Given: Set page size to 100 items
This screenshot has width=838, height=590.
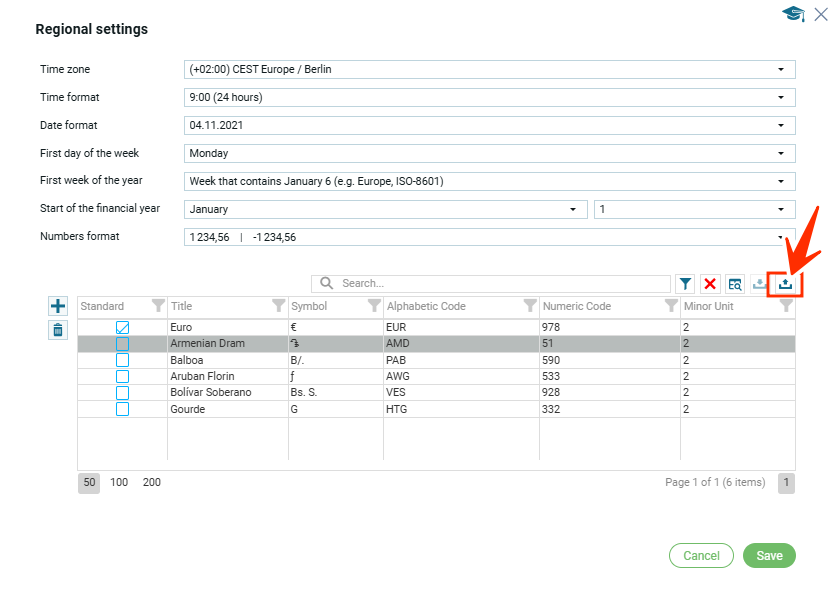Looking at the screenshot, I should click(x=119, y=482).
